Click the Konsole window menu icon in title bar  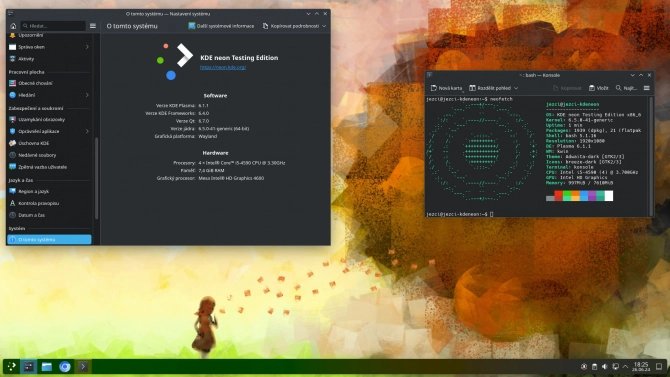429,75
